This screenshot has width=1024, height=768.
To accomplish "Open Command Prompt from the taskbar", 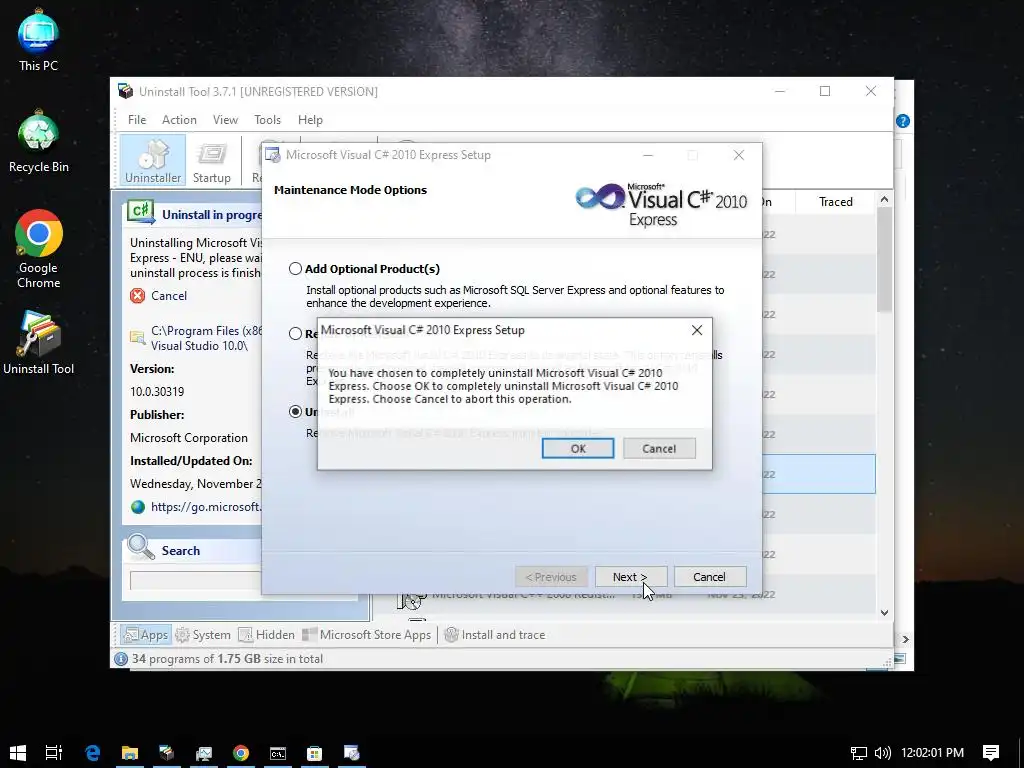I will 278,753.
